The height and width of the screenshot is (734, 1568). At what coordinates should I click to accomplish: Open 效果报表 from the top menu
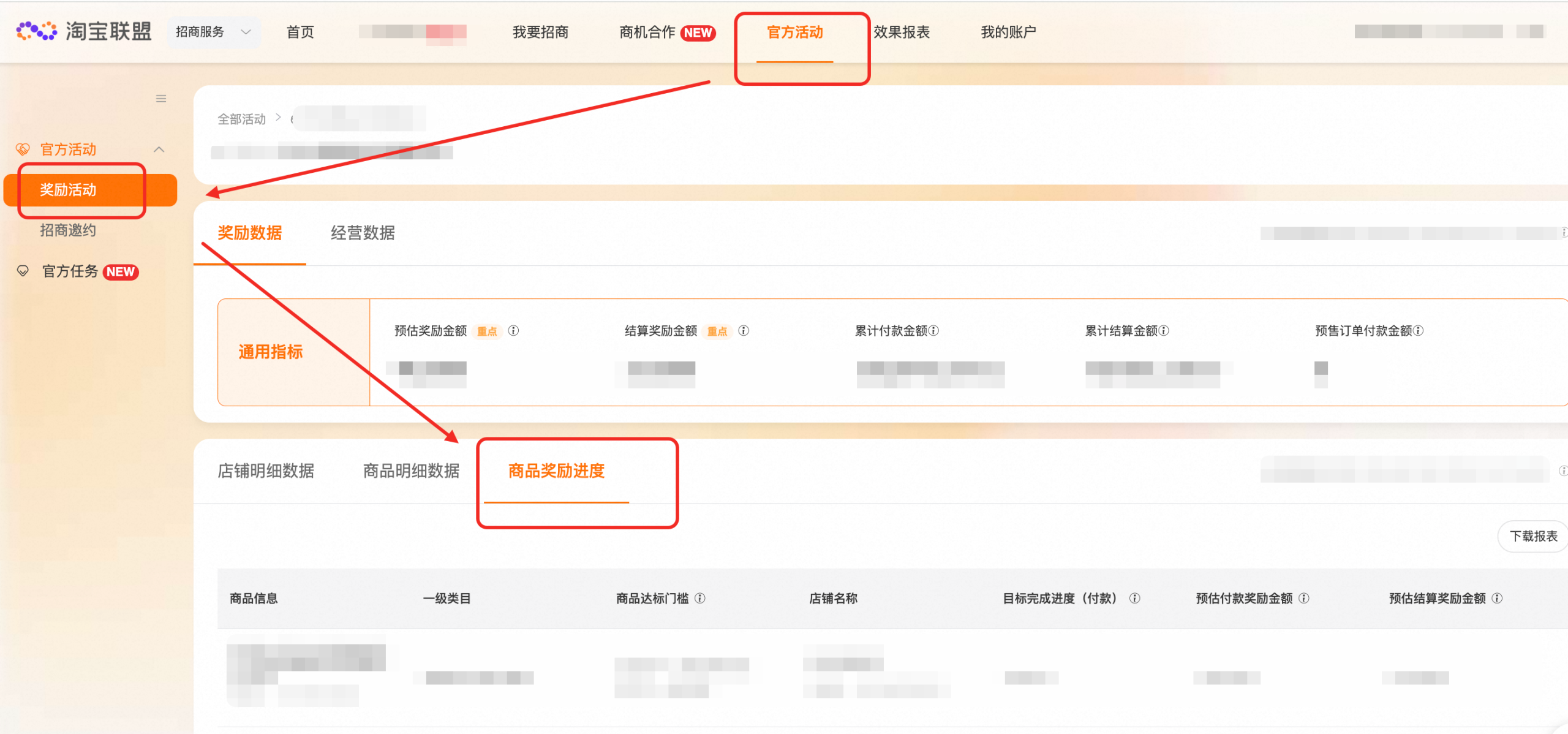coord(902,32)
